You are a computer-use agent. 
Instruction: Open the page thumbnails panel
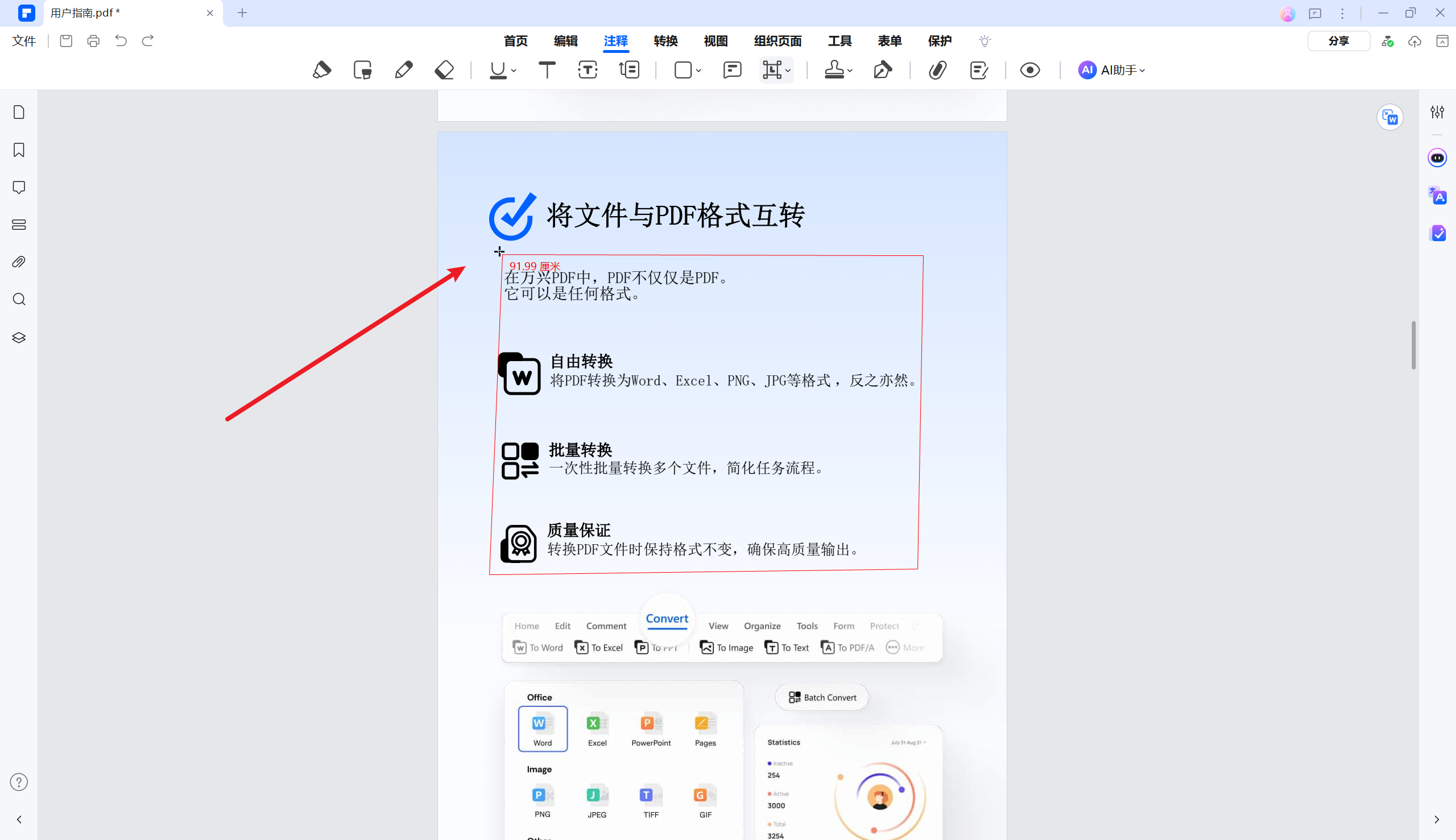(18, 112)
